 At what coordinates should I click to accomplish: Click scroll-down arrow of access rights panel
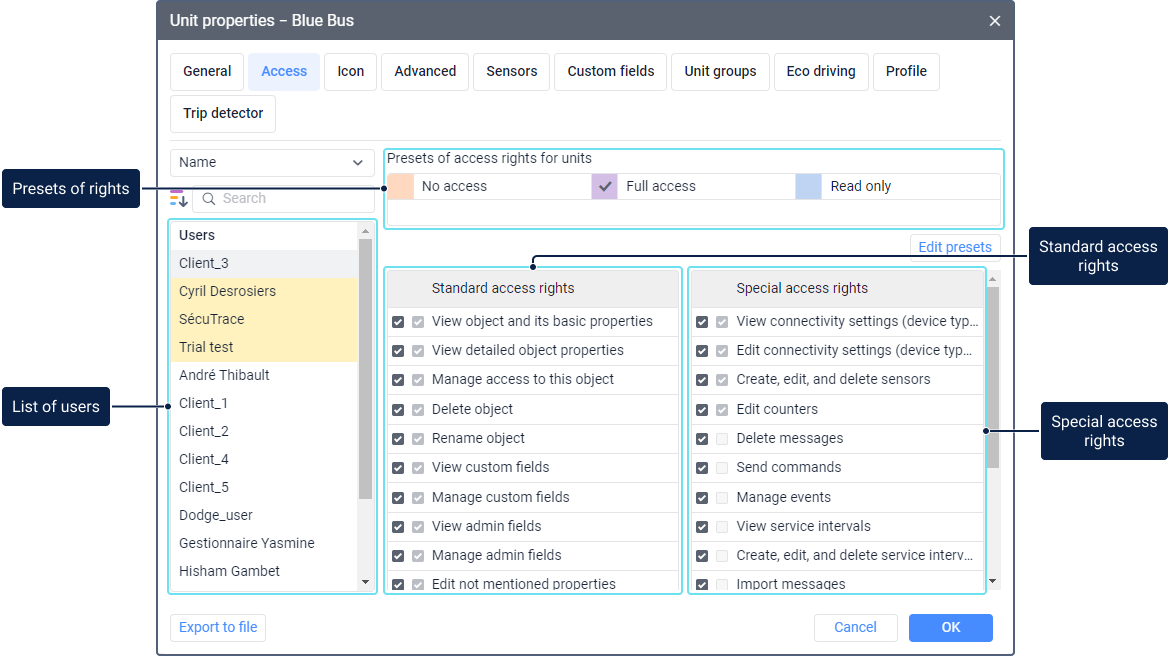click(992, 581)
